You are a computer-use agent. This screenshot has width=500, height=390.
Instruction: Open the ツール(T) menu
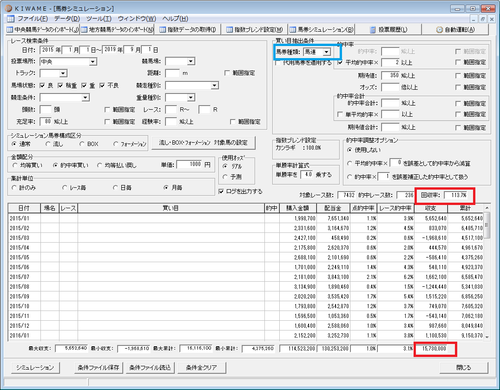99,19
